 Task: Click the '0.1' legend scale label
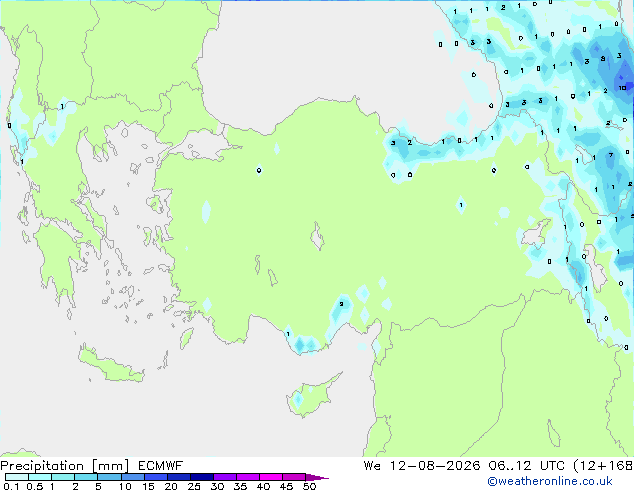[11, 486]
